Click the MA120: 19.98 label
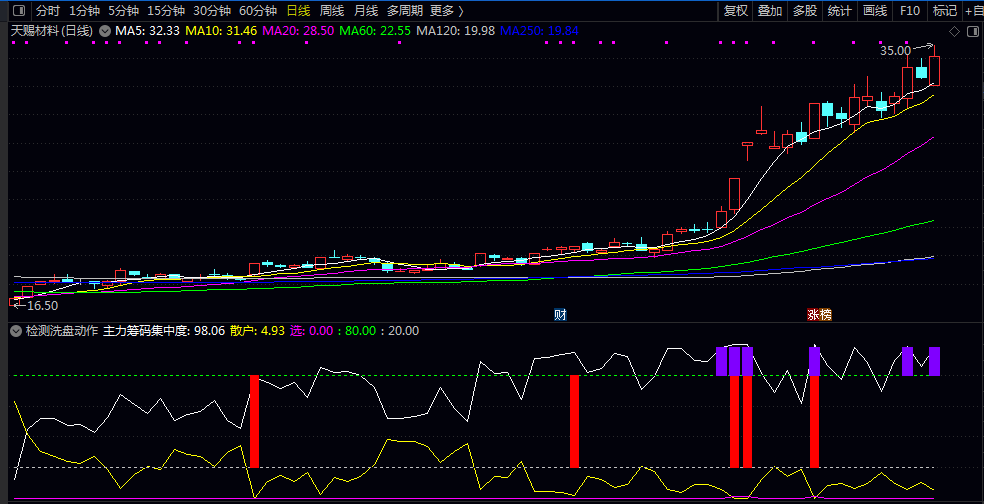The height and width of the screenshot is (504, 984). tap(456, 31)
